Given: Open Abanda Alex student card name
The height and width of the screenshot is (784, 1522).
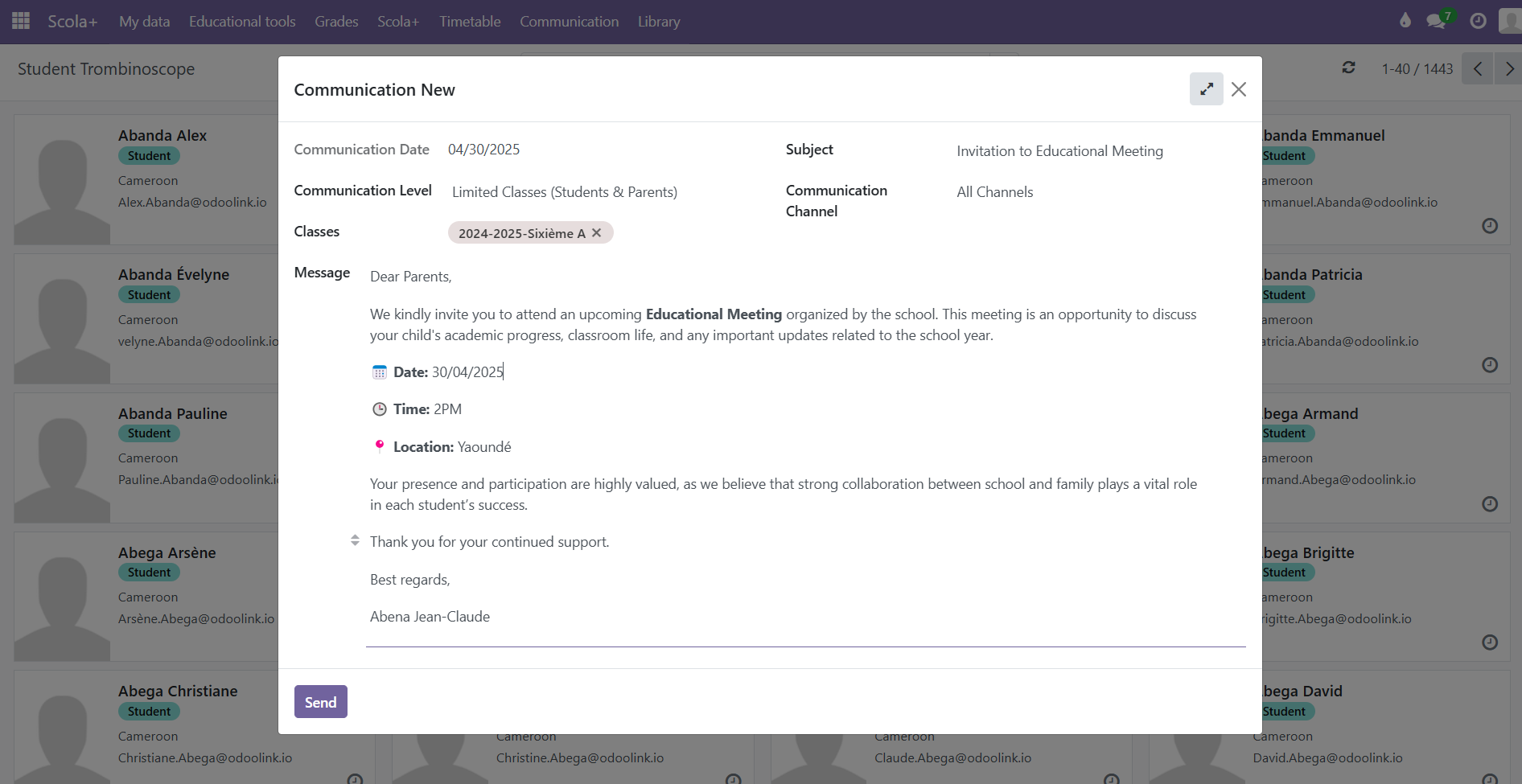Looking at the screenshot, I should [162, 136].
